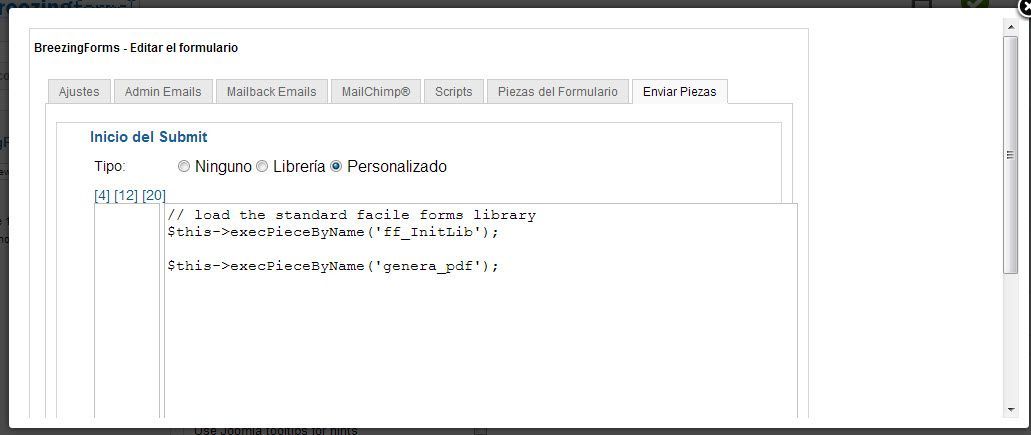Click the scrollbar up arrow
This screenshot has height=435, width=1031.
1011,26
